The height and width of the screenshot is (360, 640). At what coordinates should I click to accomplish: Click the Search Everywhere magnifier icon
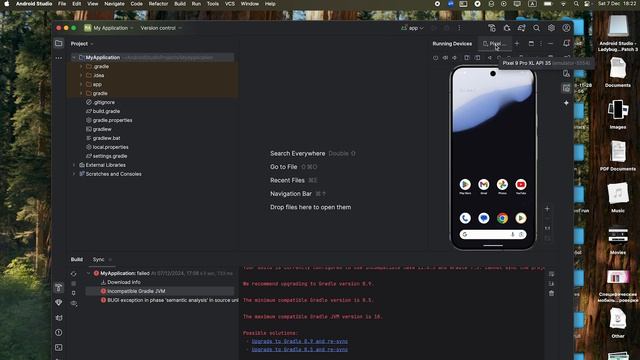(536, 28)
